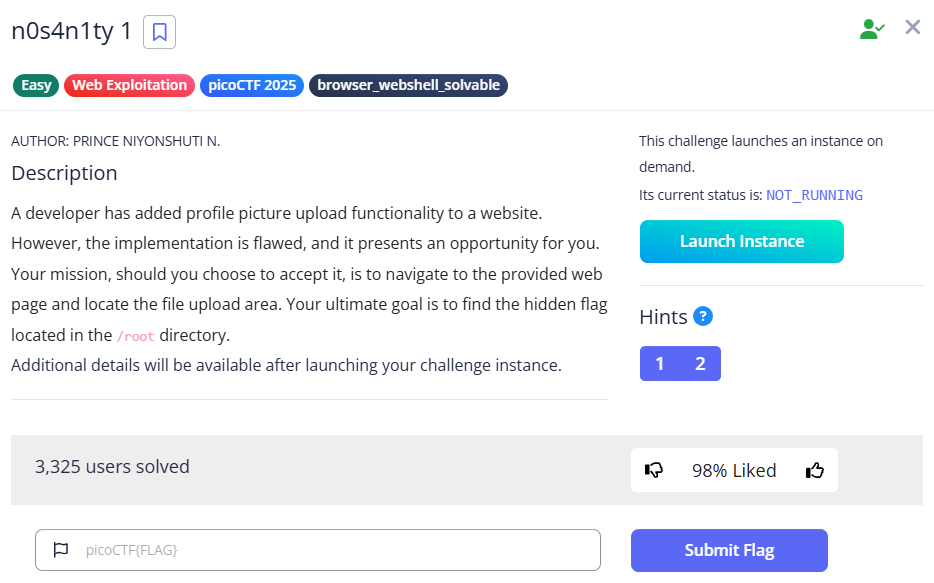
Task: Click the thumbs down icon to dislike
Action: [655, 469]
